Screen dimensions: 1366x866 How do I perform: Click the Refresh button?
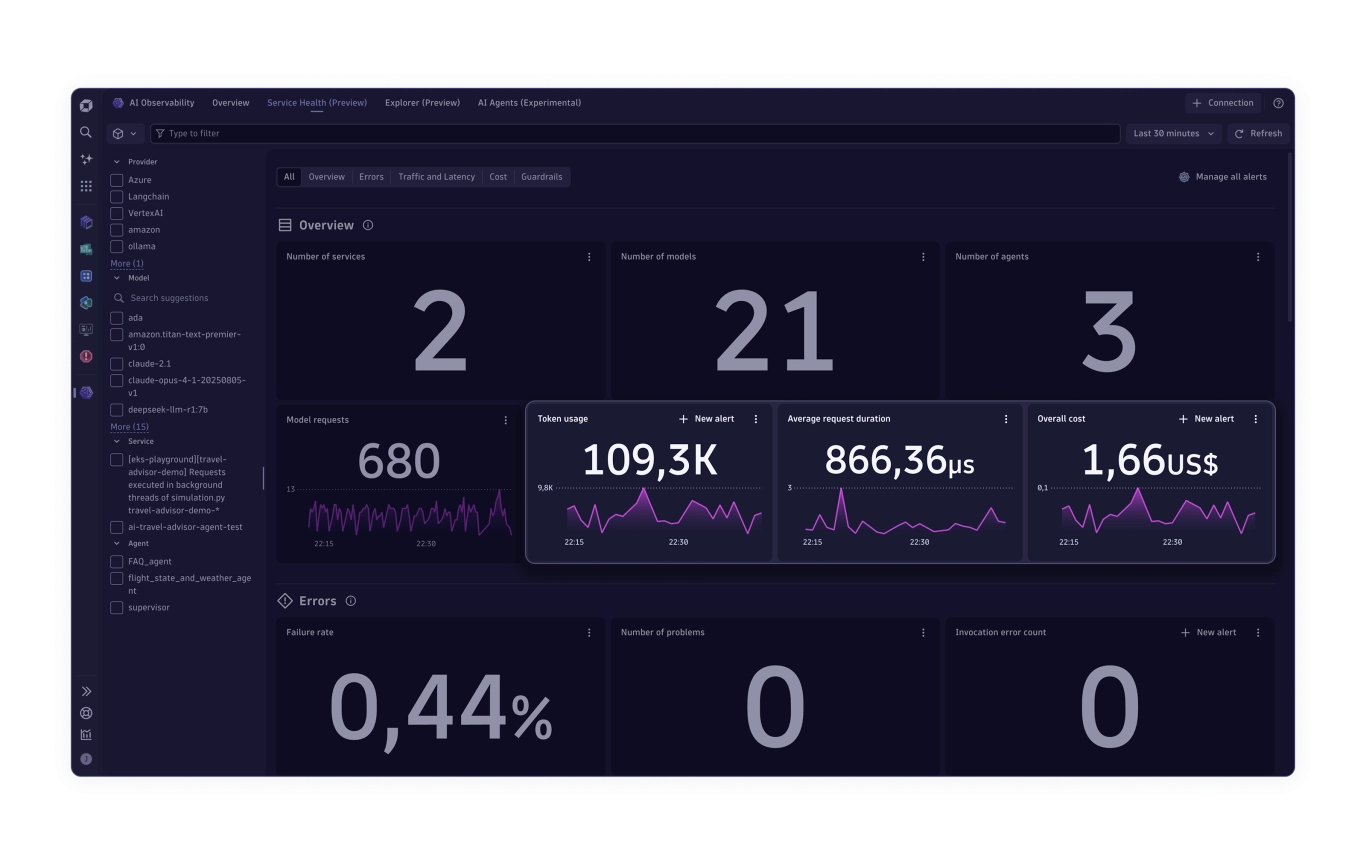tap(1257, 133)
